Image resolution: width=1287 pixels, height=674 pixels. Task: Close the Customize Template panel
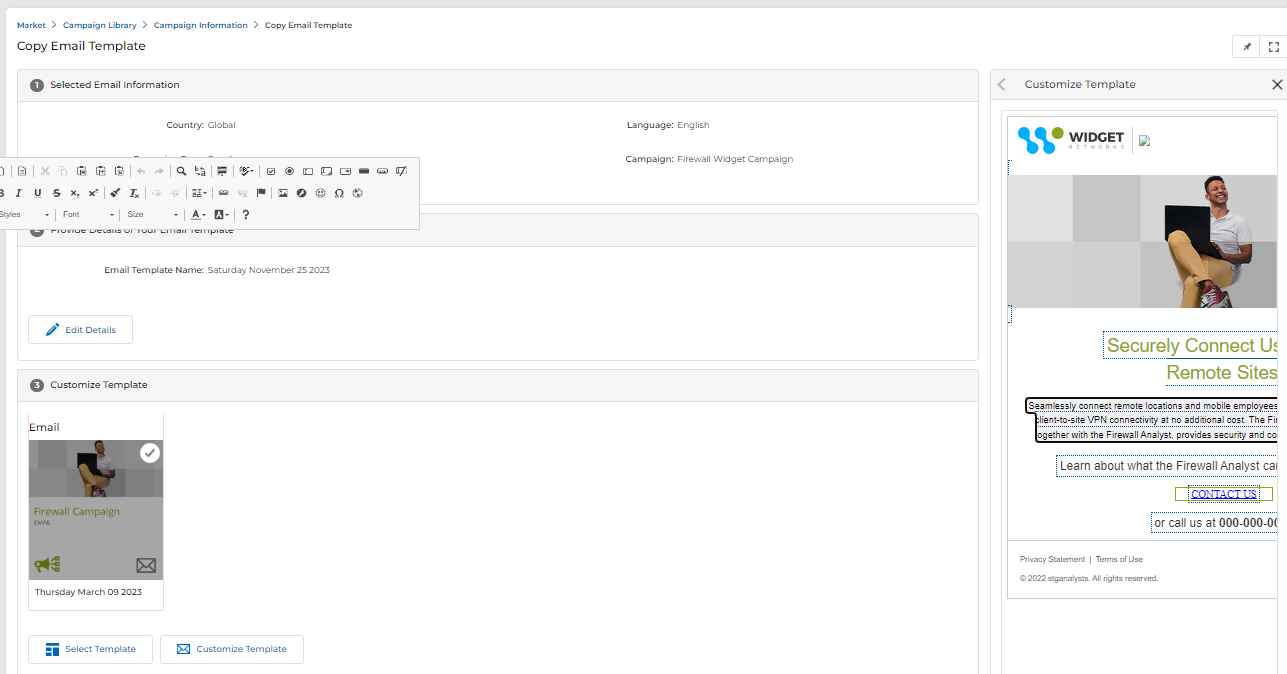point(1277,85)
